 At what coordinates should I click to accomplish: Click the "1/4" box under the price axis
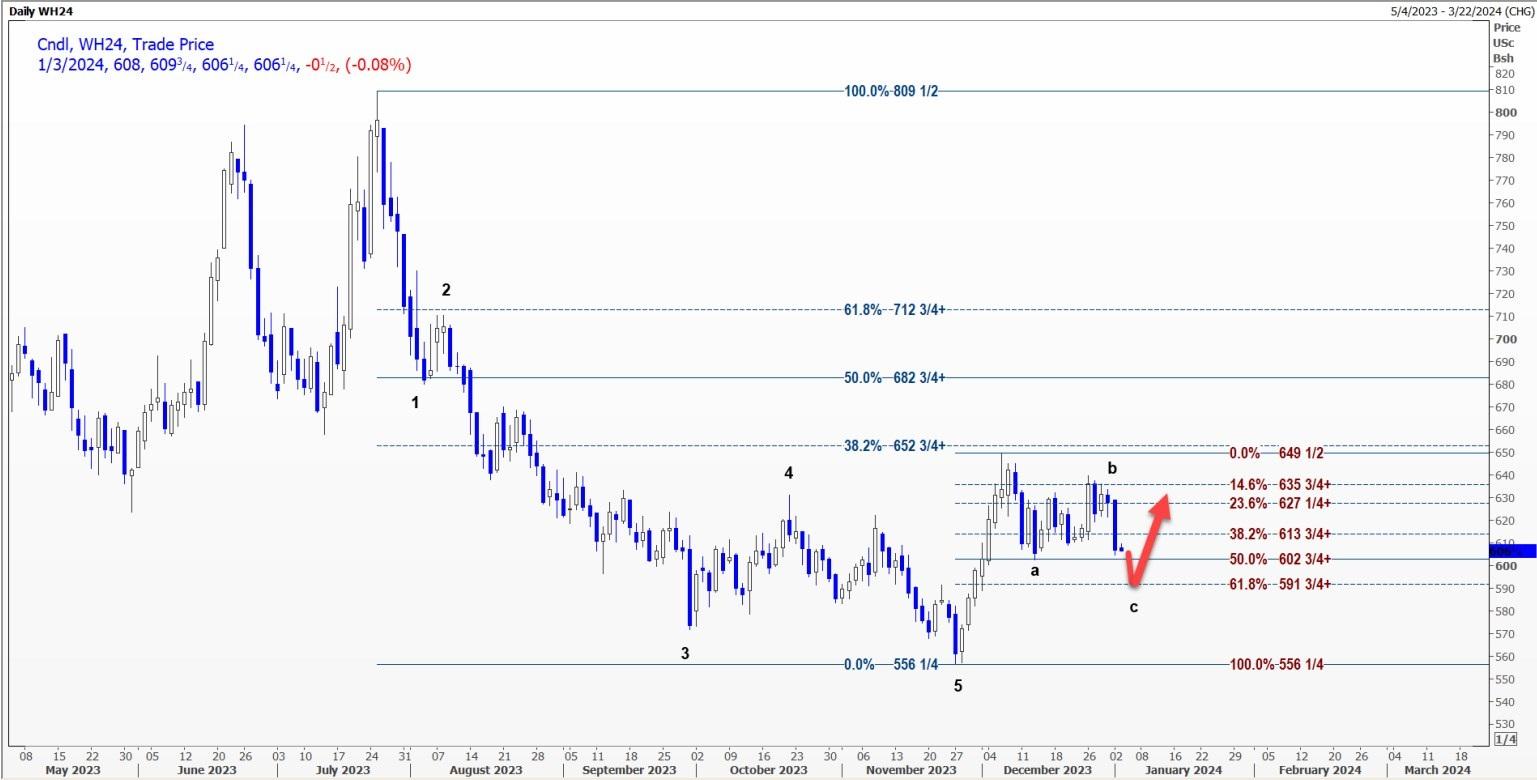click(x=1504, y=738)
